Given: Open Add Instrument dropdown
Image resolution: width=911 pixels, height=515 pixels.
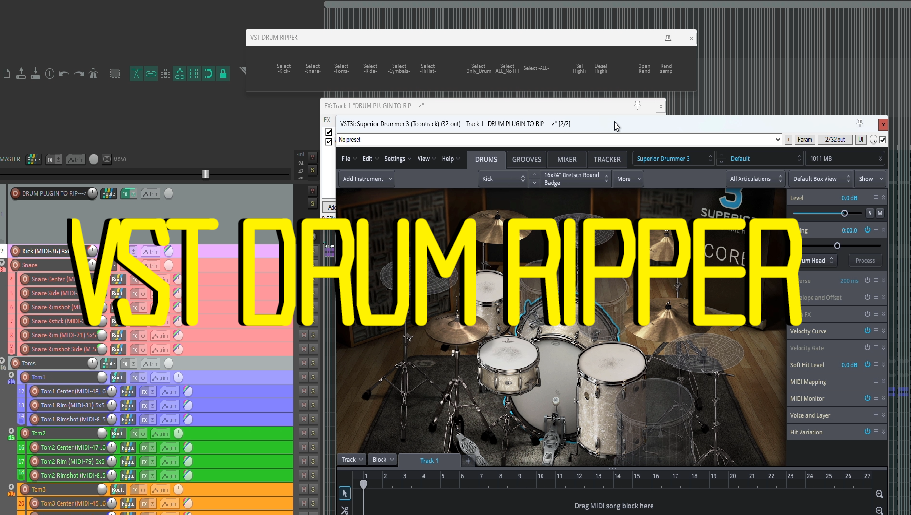Looking at the screenshot, I should click(x=367, y=179).
